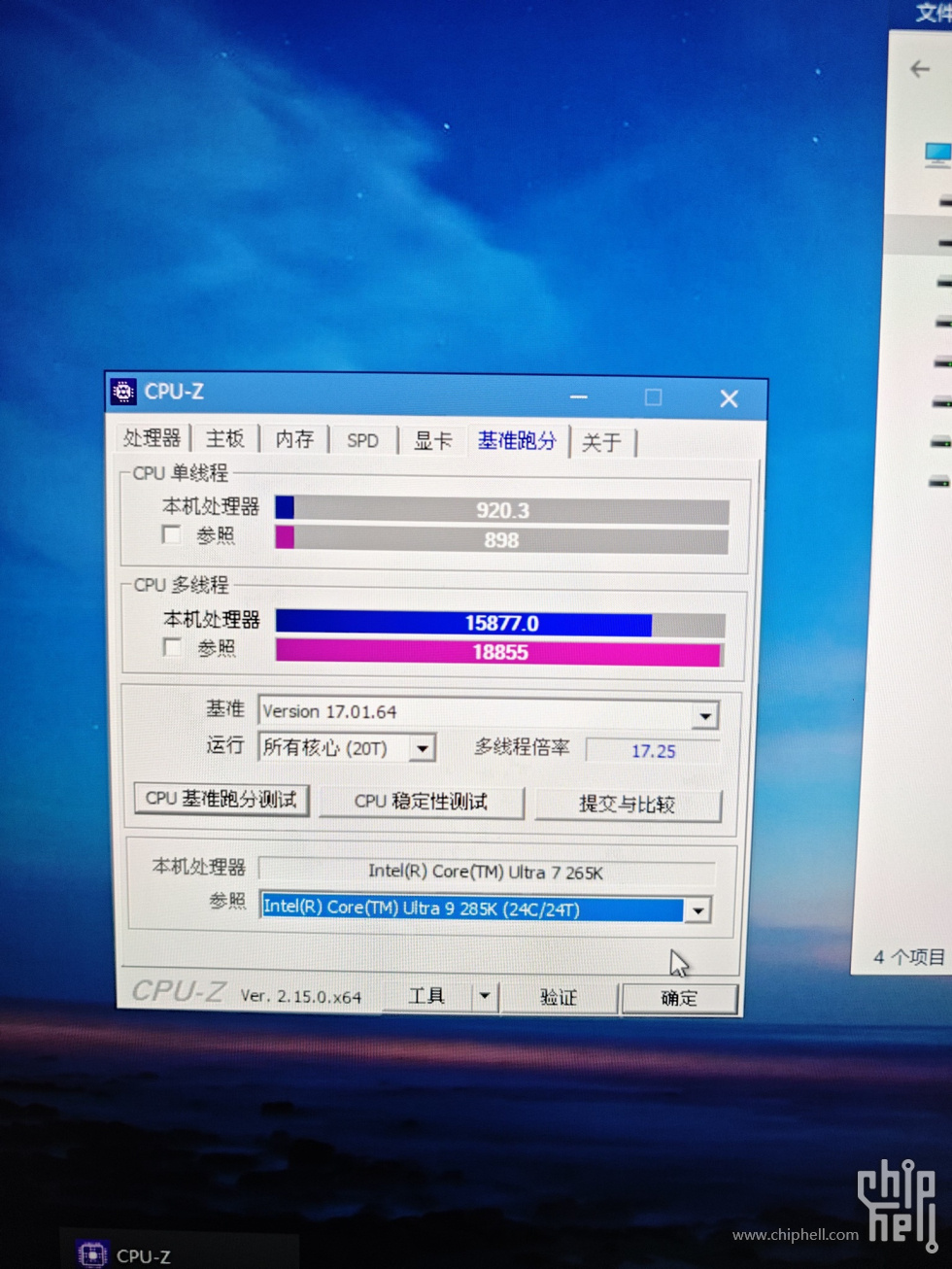Expand the 参照 processor dropdown list
This screenshot has width=952, height=1269.
697,911
